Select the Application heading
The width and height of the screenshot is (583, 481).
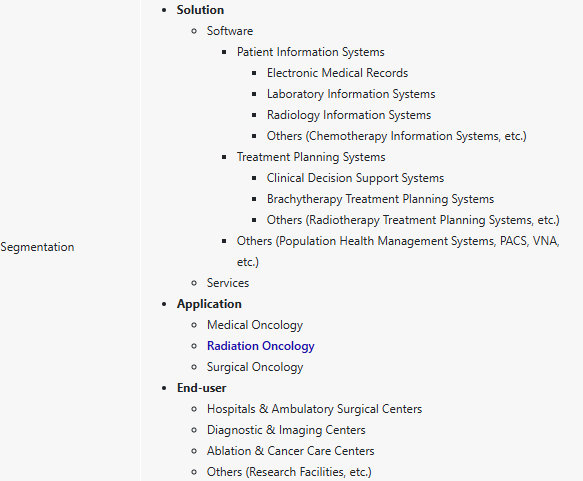(x=209, y=304)
